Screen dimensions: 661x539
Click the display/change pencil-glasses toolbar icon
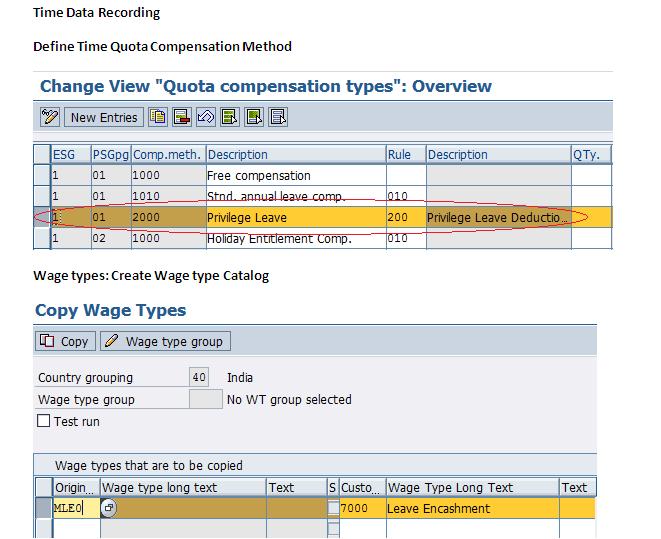pos(50,117)
